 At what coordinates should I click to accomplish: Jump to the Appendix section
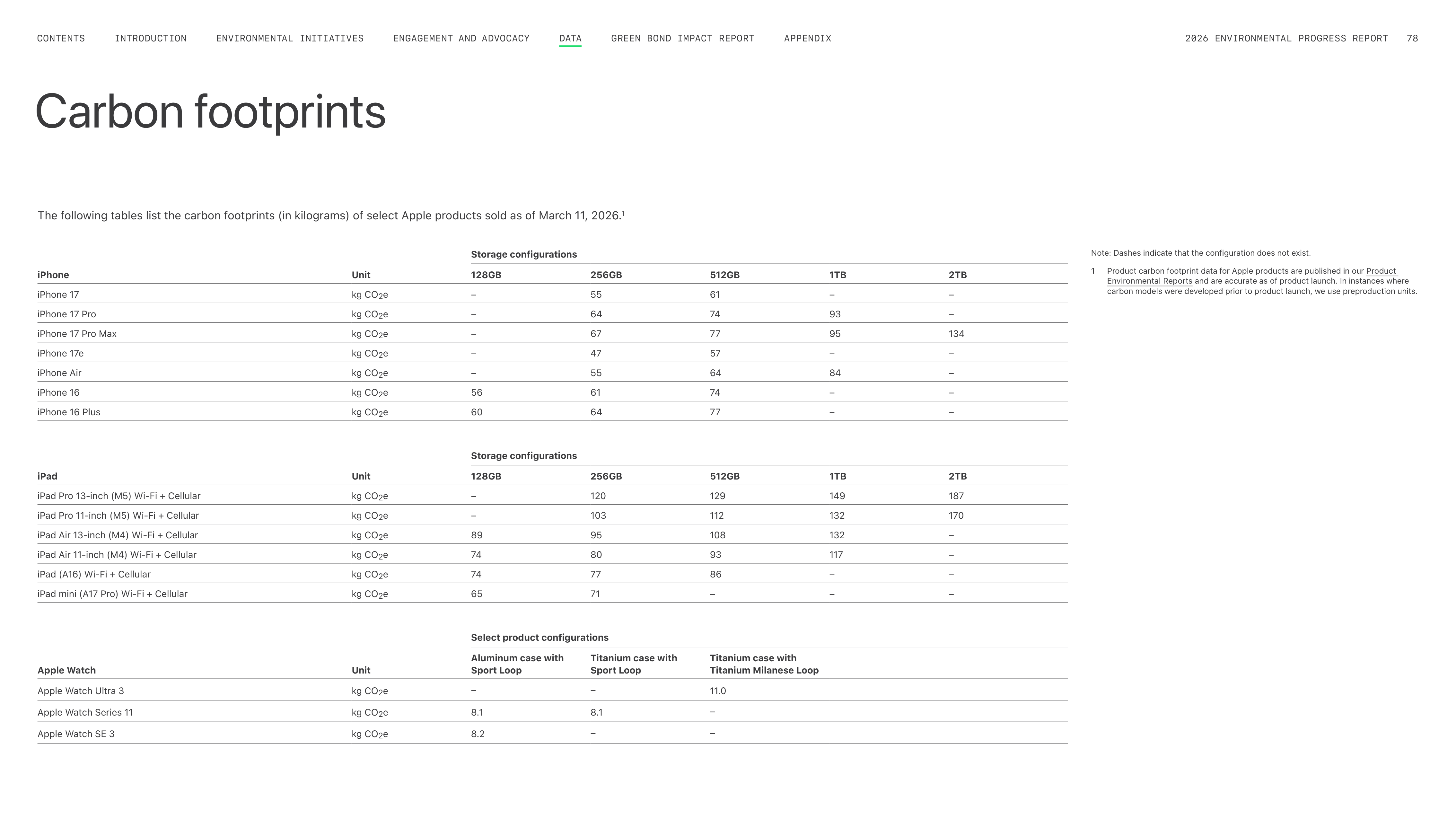coord(808,39)
